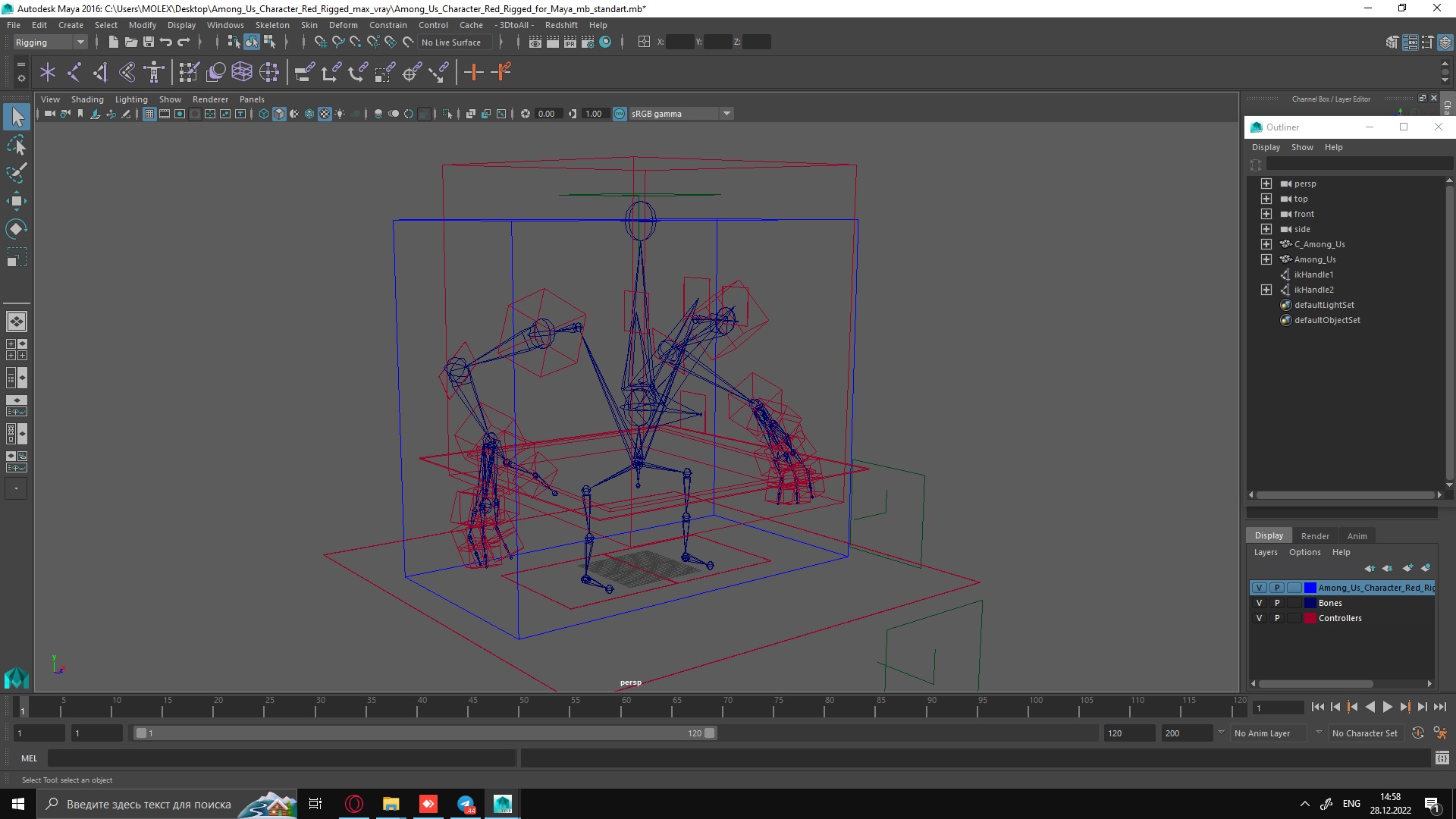Toggle V on Among_Us_Character_Red layer

click(x=1259, y=588)
